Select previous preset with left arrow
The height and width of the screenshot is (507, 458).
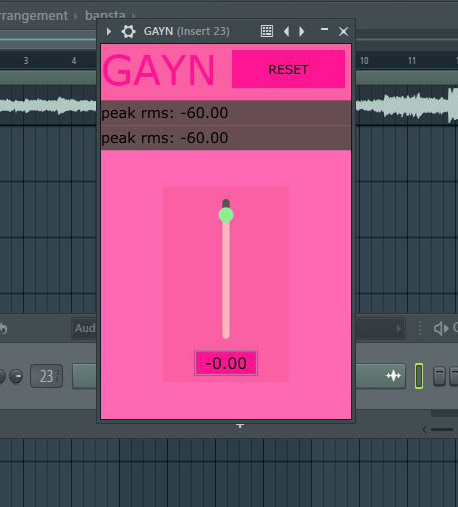(x=286, y=32)
